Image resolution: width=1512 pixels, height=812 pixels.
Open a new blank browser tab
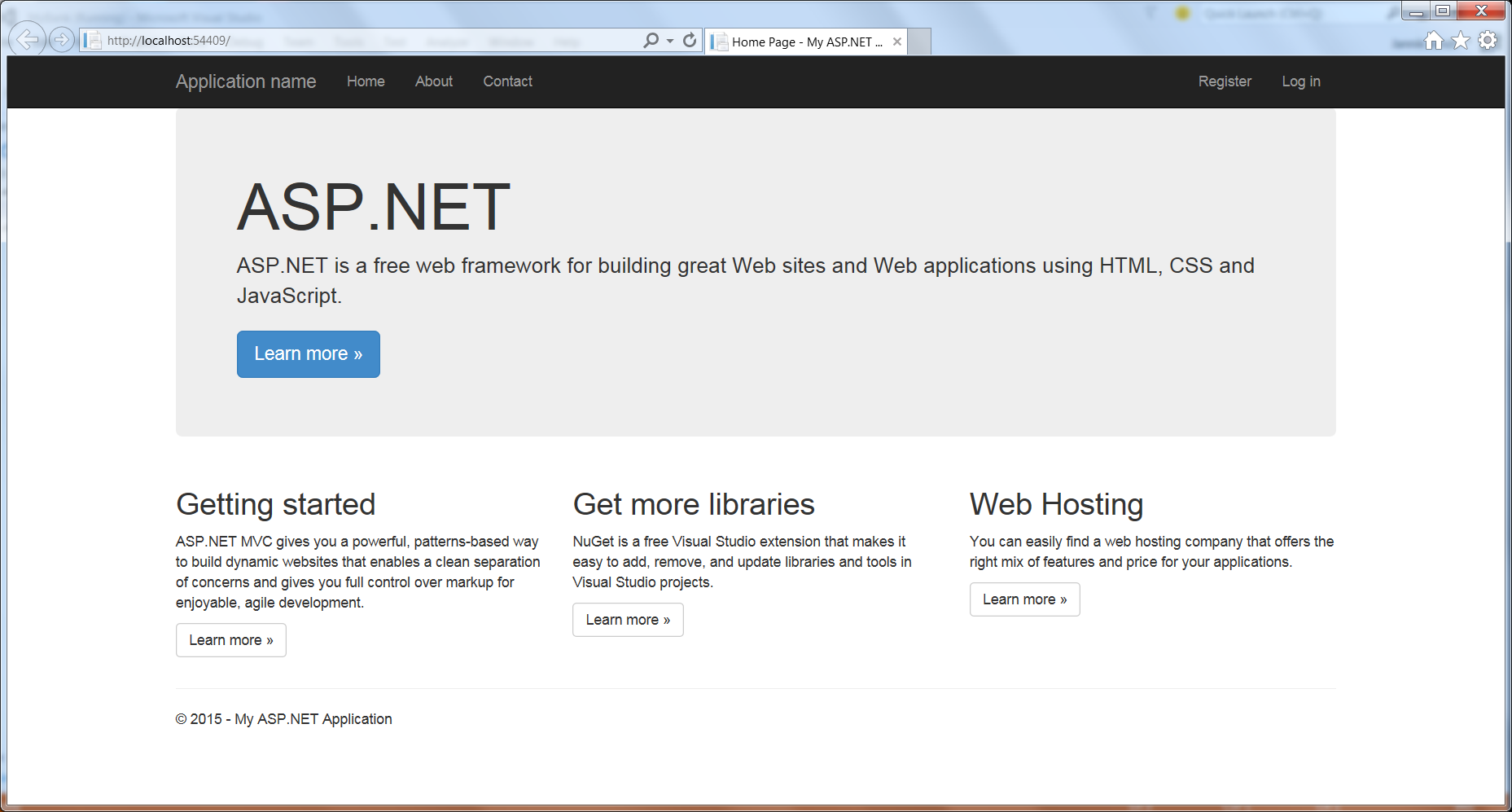[x=919, y=42]
